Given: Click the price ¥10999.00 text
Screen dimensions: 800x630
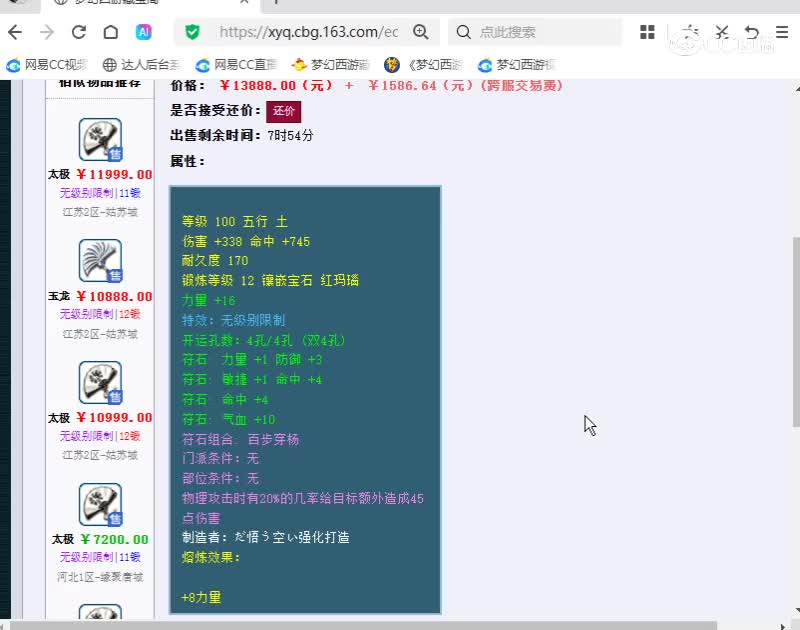Looking at the screenshot, I should 114,418.
